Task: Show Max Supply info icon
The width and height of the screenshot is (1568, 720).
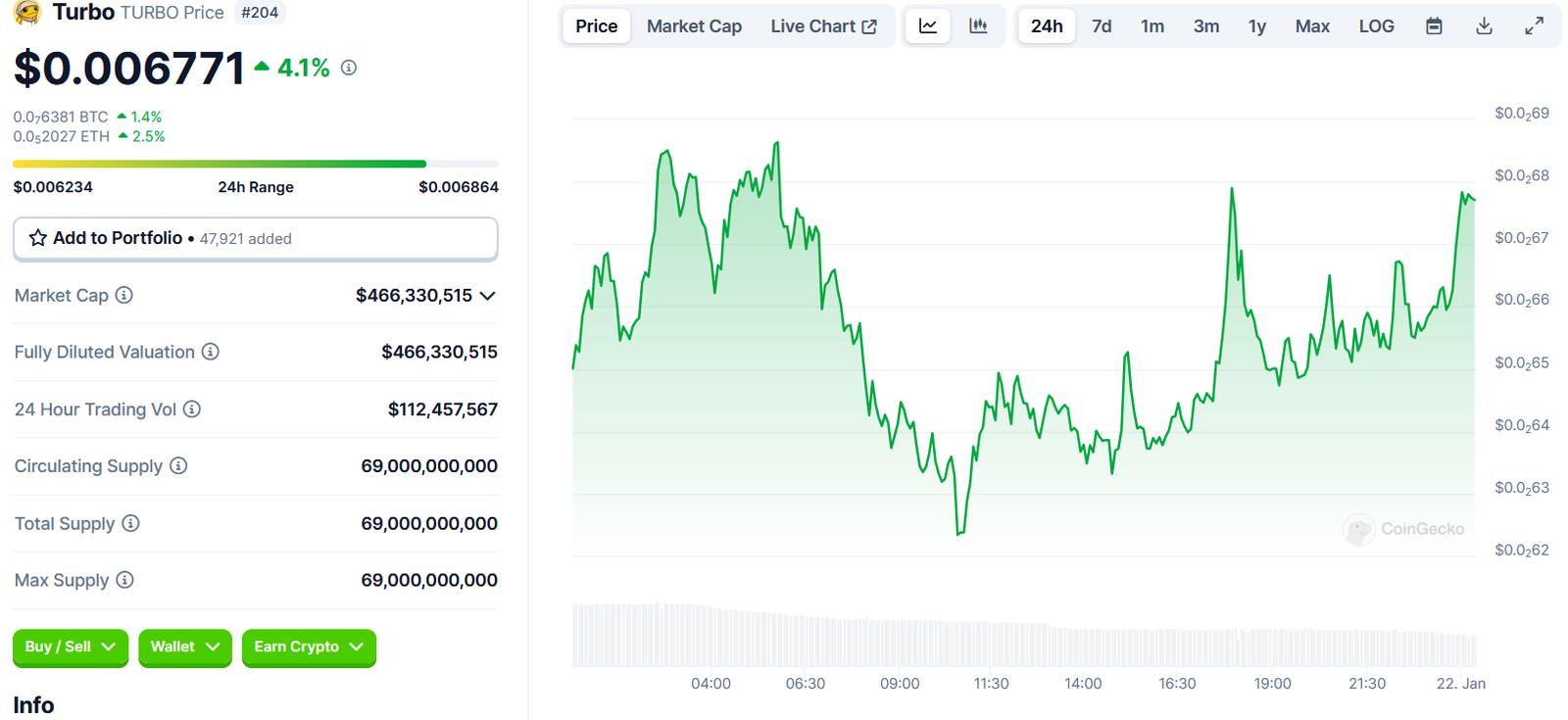Action: coord(124,580)
